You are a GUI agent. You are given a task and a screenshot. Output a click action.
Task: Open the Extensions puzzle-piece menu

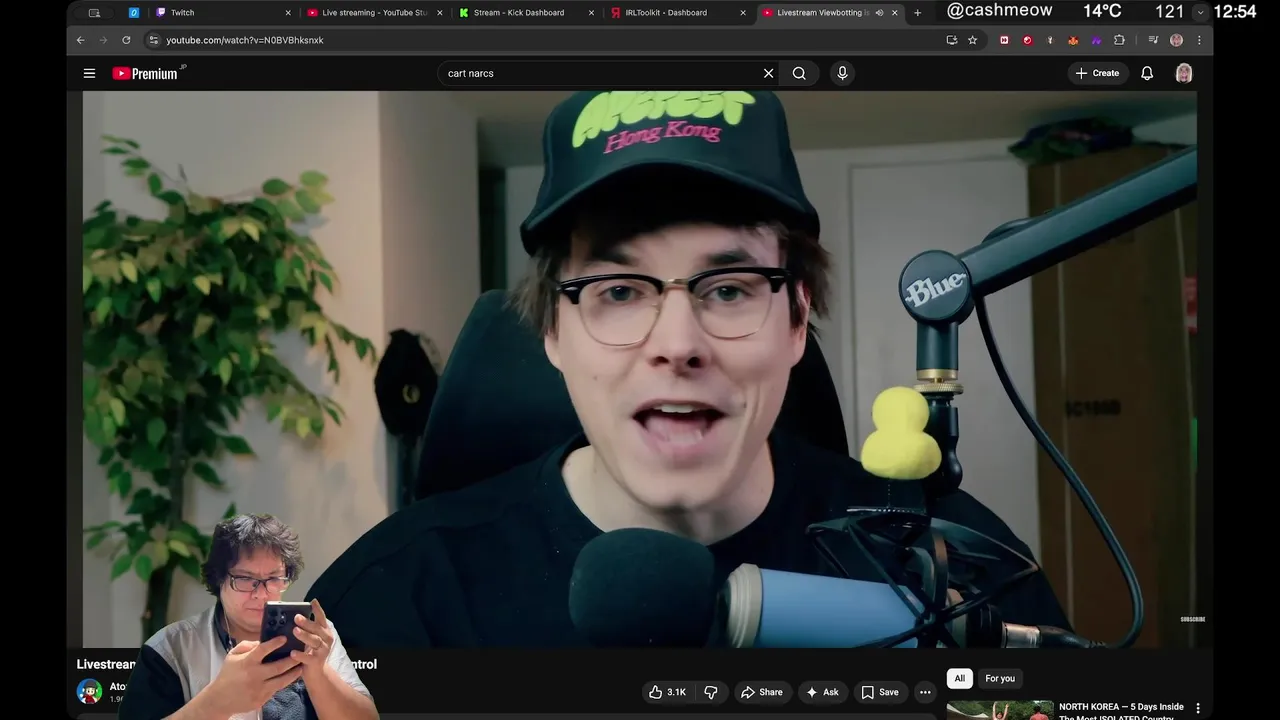coord(1119,40)
